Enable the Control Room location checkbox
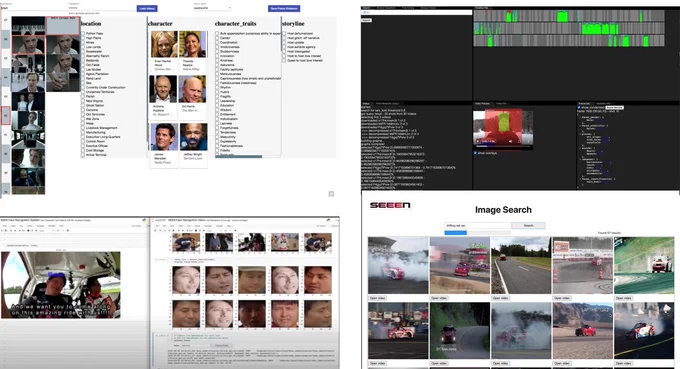Image resolution: width=680 pixels, height=369 pixels. coord(83,141)
